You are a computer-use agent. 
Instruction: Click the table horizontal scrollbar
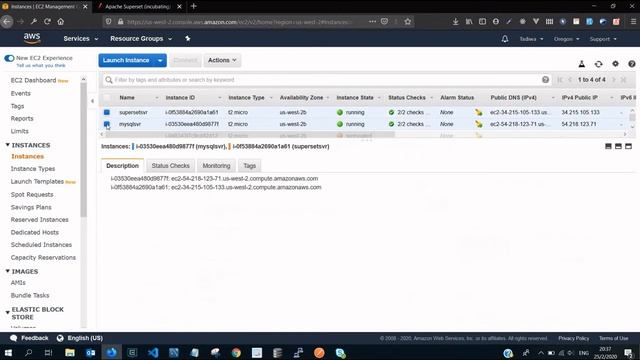250,134
